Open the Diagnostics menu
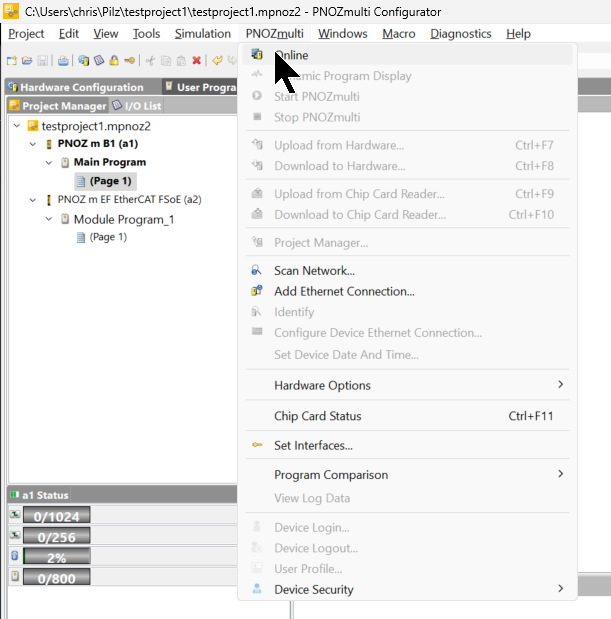 (x=461, y=34)
